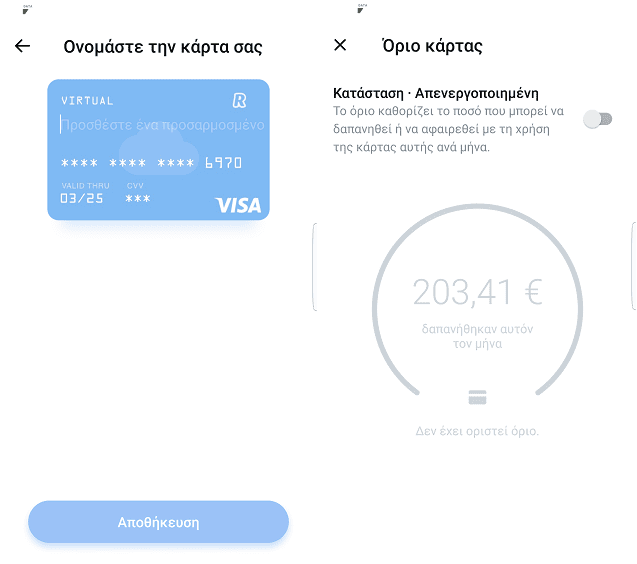Click the status icon above the back arrow
Viewport: 637px width, 564px height.
tap(27, 9)
